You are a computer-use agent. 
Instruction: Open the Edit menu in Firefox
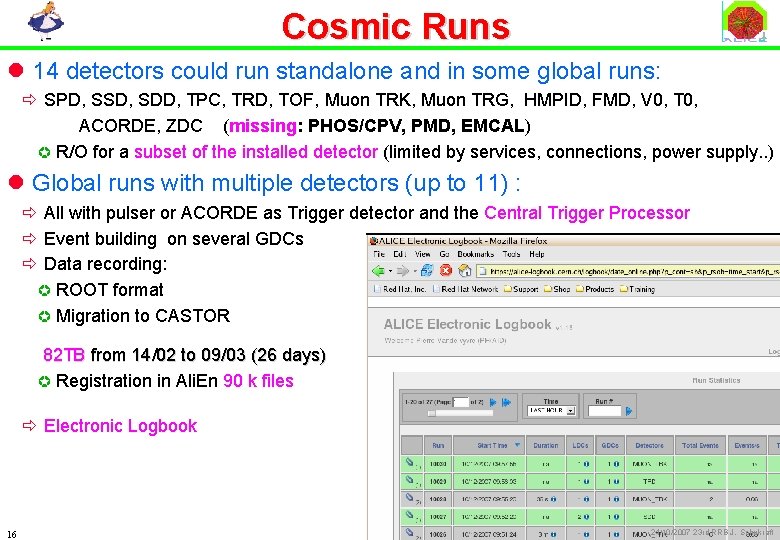(x=399, y=254)
